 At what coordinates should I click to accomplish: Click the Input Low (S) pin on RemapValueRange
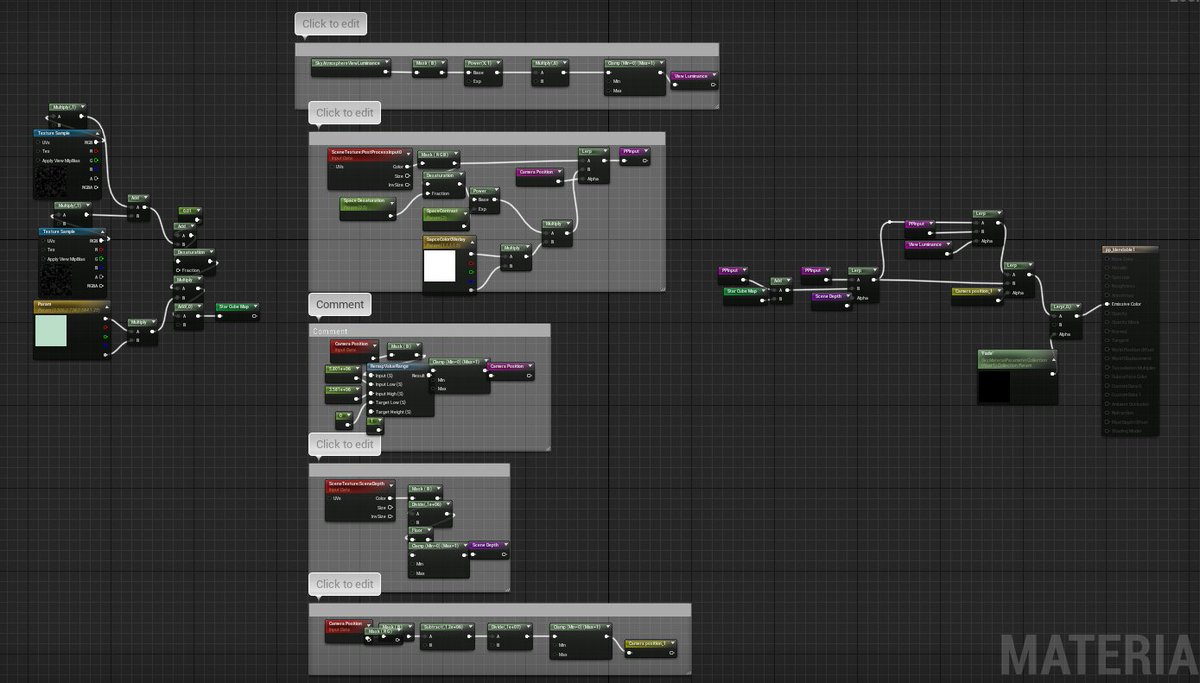(x=371, y=384)
